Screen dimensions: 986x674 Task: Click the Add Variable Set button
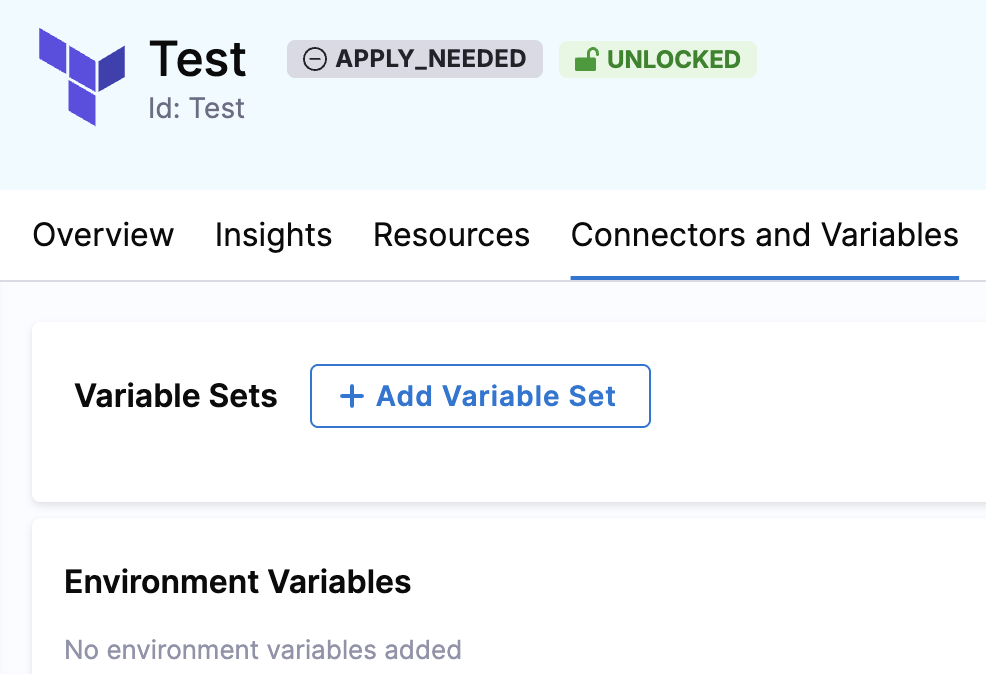[480, 396]
